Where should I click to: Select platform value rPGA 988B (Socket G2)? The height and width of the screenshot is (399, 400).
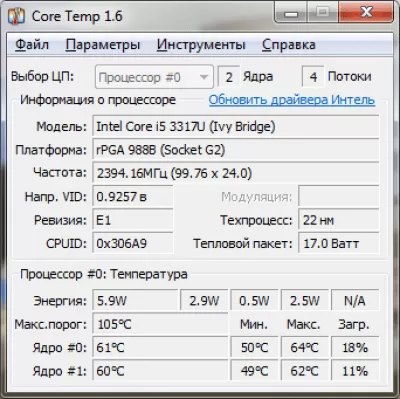[x=236, y=150]
